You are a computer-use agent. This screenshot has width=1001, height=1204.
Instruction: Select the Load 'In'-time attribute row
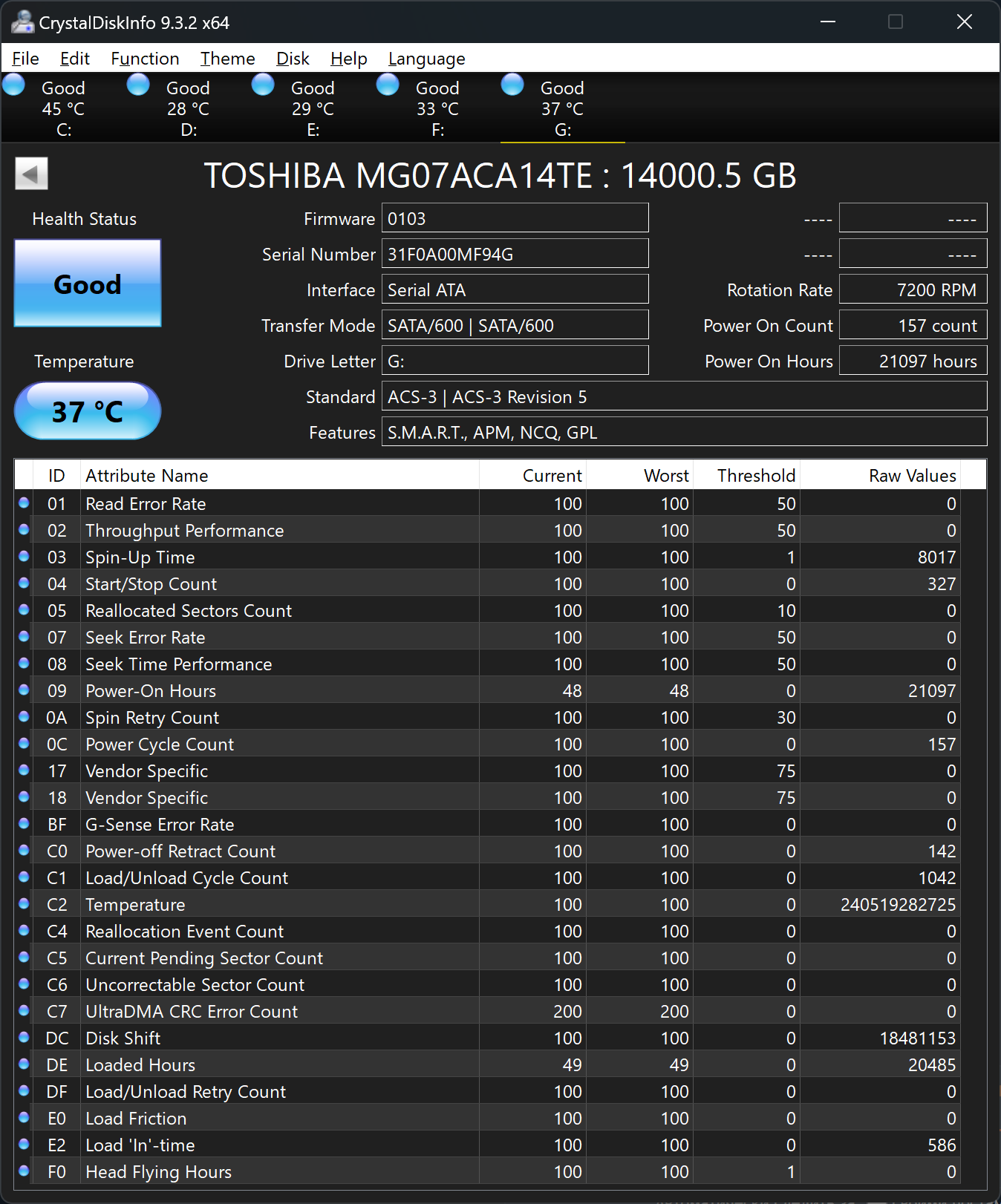pos(487,1145)
